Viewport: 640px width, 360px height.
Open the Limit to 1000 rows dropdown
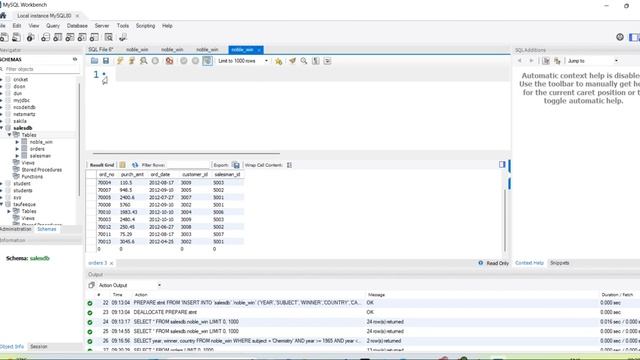(243, 61)
